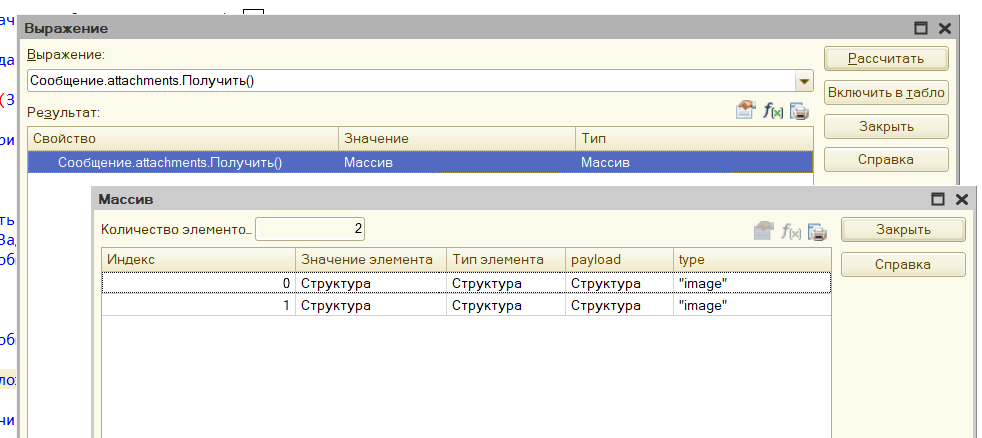Click the print icon in the Массив window

[817, 231]
